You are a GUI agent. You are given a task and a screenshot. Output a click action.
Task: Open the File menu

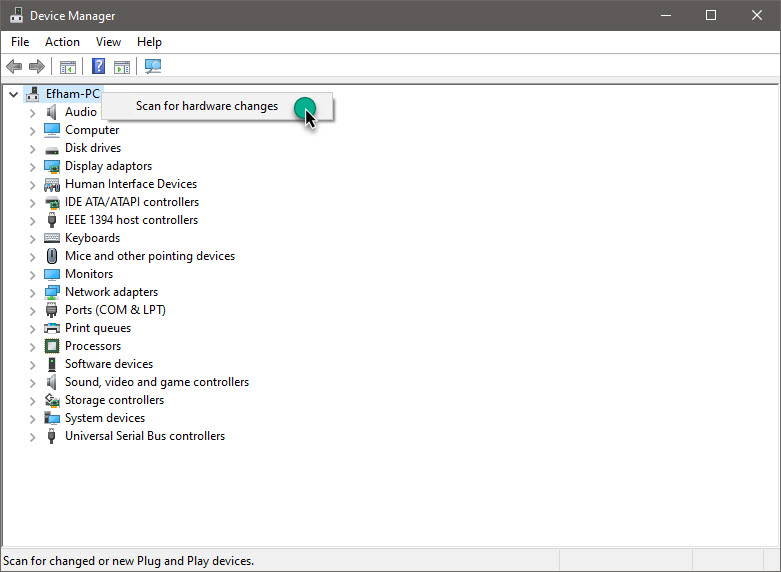tap(20, 42)
